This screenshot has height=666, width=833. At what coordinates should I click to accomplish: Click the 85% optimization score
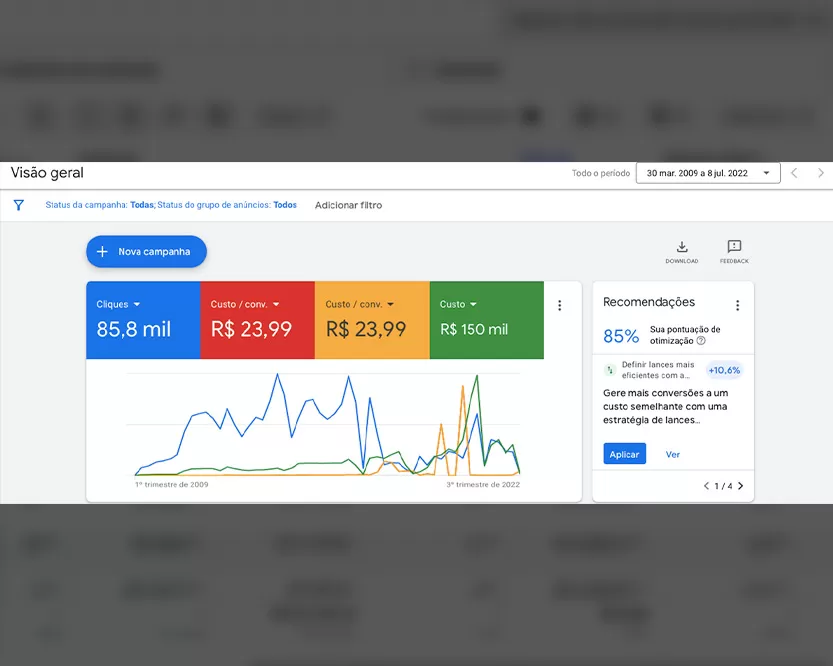(x=621, y=336)
